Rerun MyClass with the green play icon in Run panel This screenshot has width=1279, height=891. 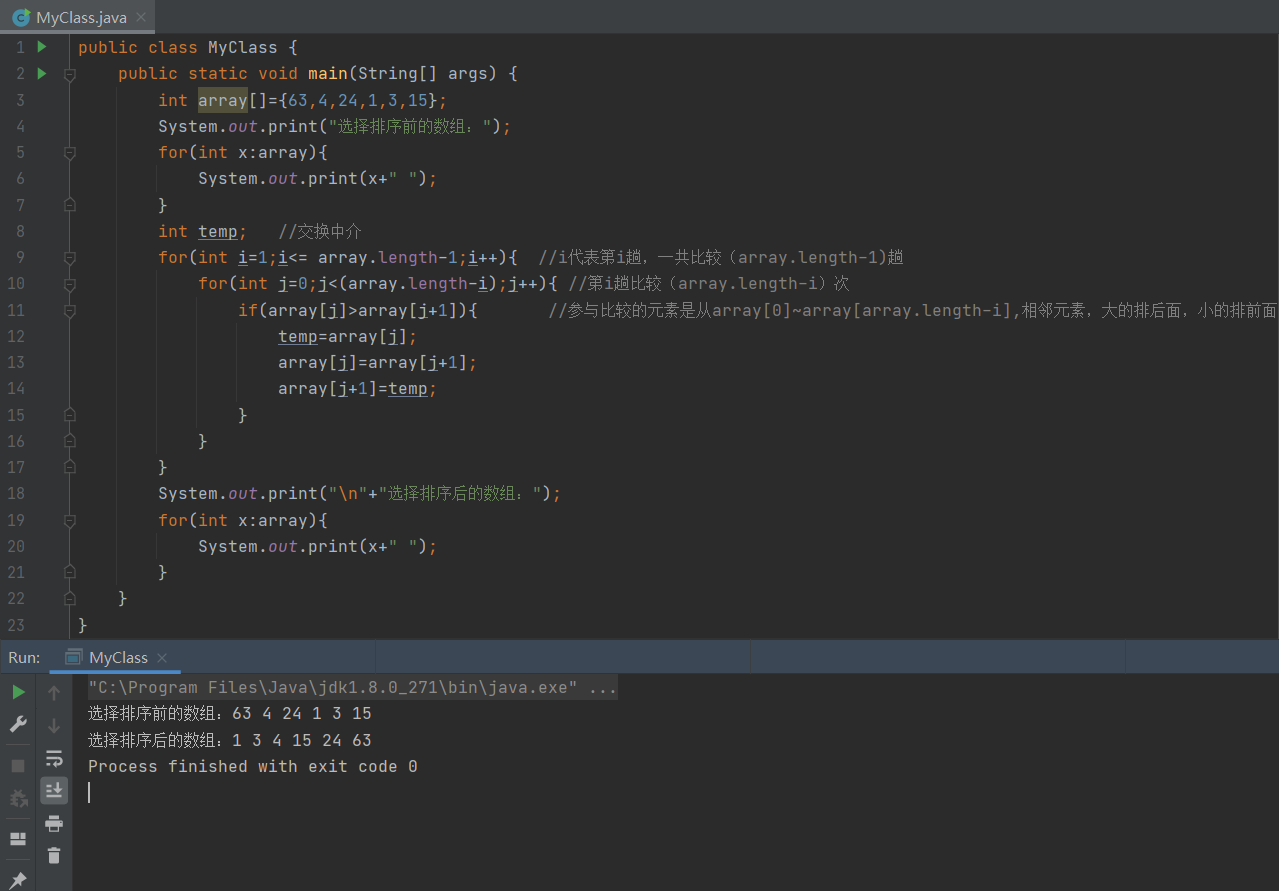click(18, 692)
